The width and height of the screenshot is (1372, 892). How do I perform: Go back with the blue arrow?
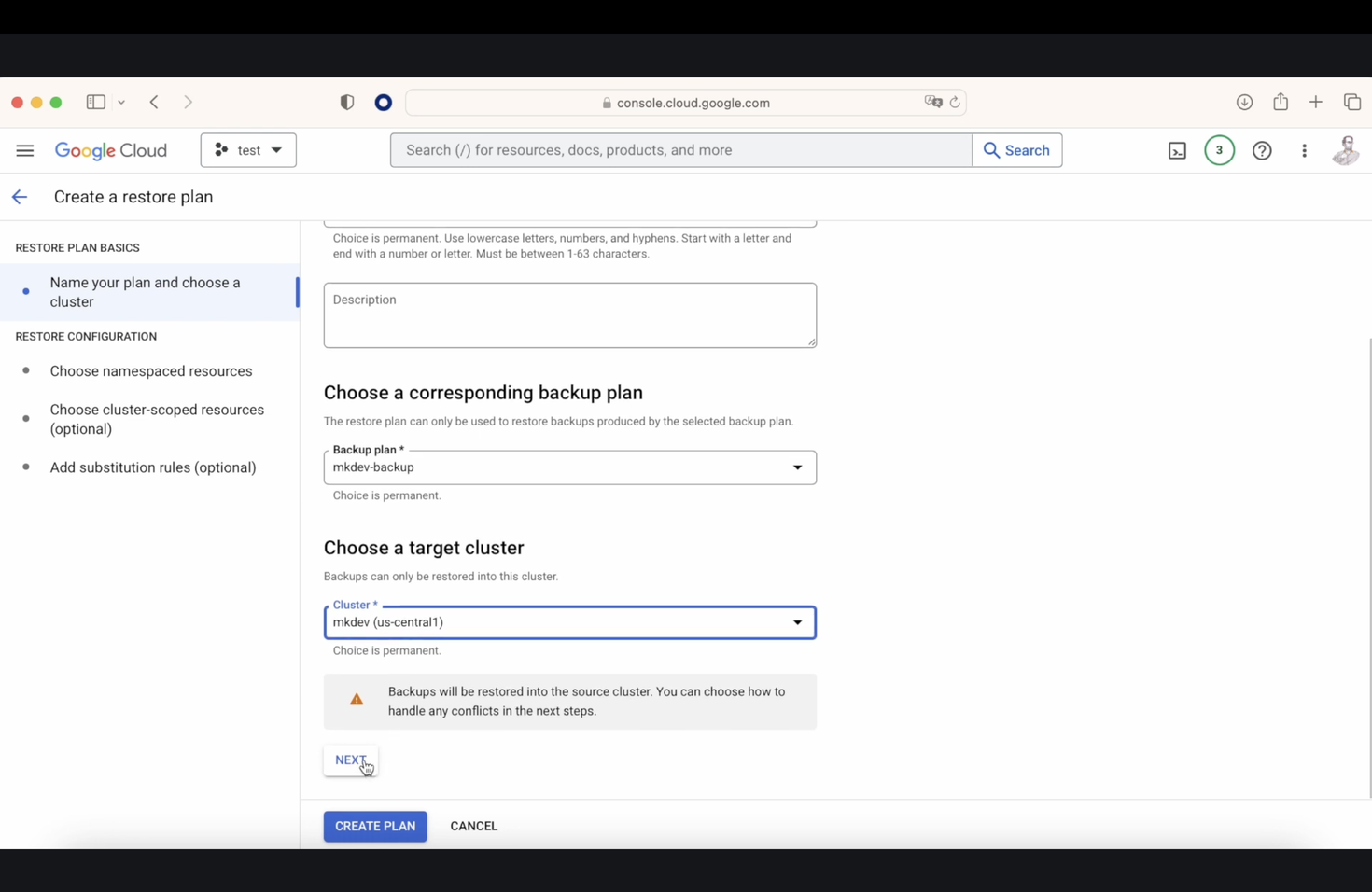[20, 197]
